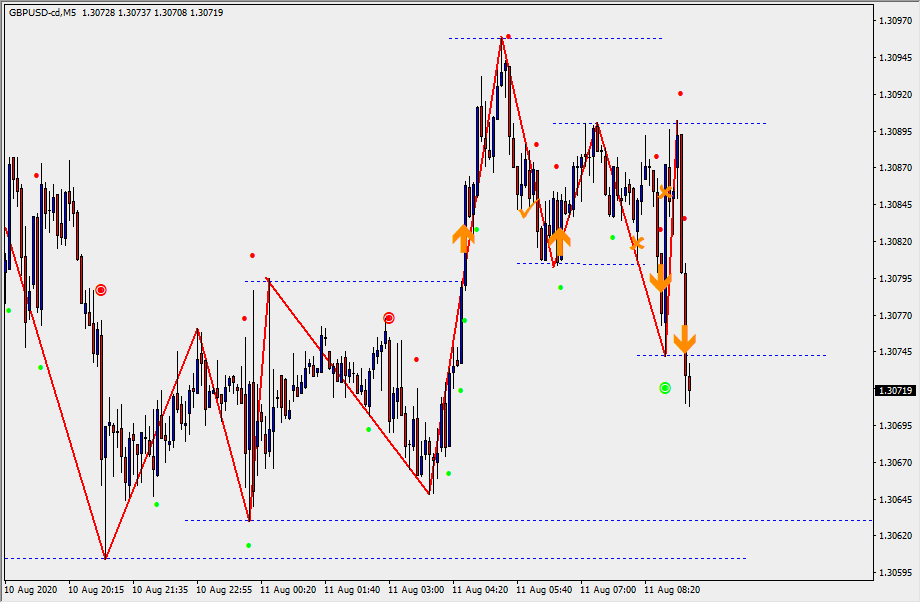Click the first orange up arrow on the rally
921x603 pixels.
tap(462, 238)
